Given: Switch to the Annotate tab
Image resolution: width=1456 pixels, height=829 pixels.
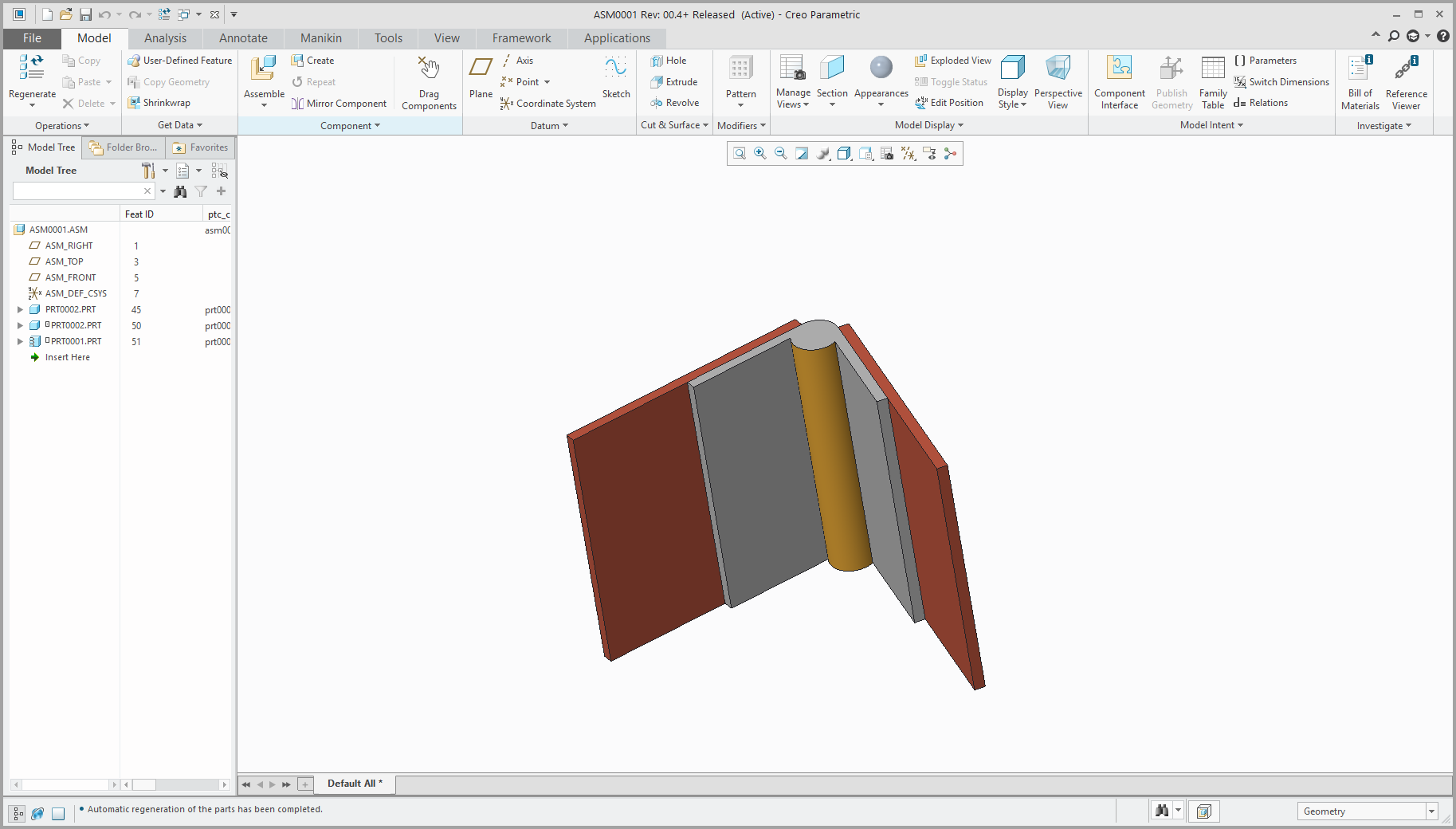Looking at the screenshot, I should coord(243,38).
